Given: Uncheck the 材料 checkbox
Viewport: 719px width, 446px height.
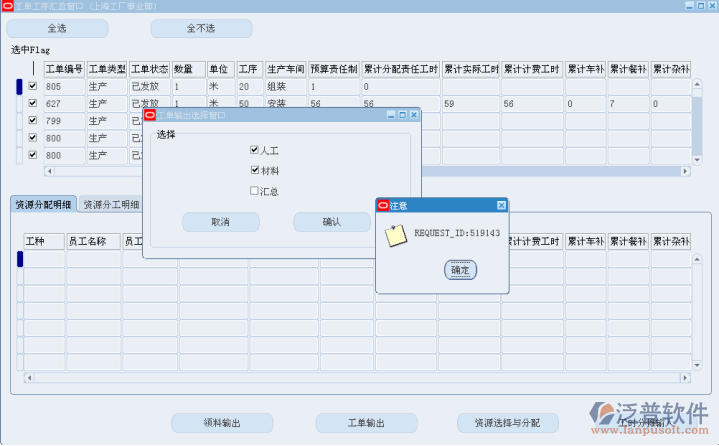Looking at the screenshot, I should (x=255, y=170).
